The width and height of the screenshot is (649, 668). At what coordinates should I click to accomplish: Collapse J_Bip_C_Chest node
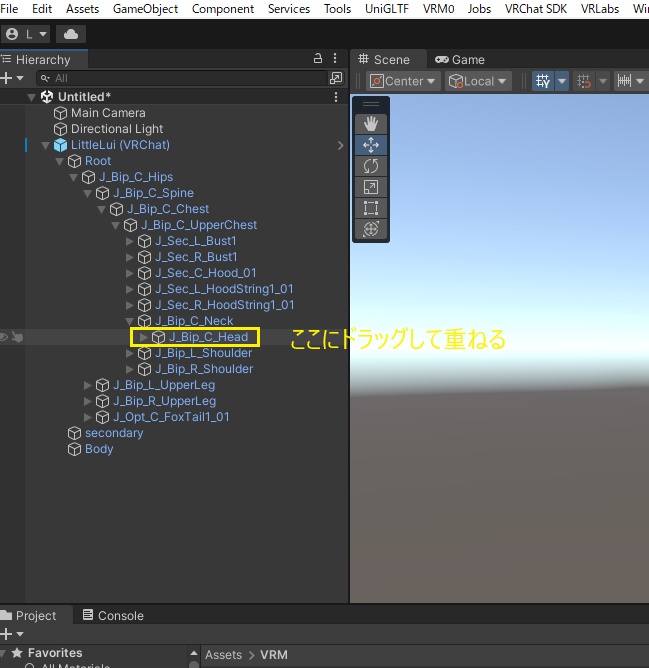pyautogui.click(x=101, y=209)
